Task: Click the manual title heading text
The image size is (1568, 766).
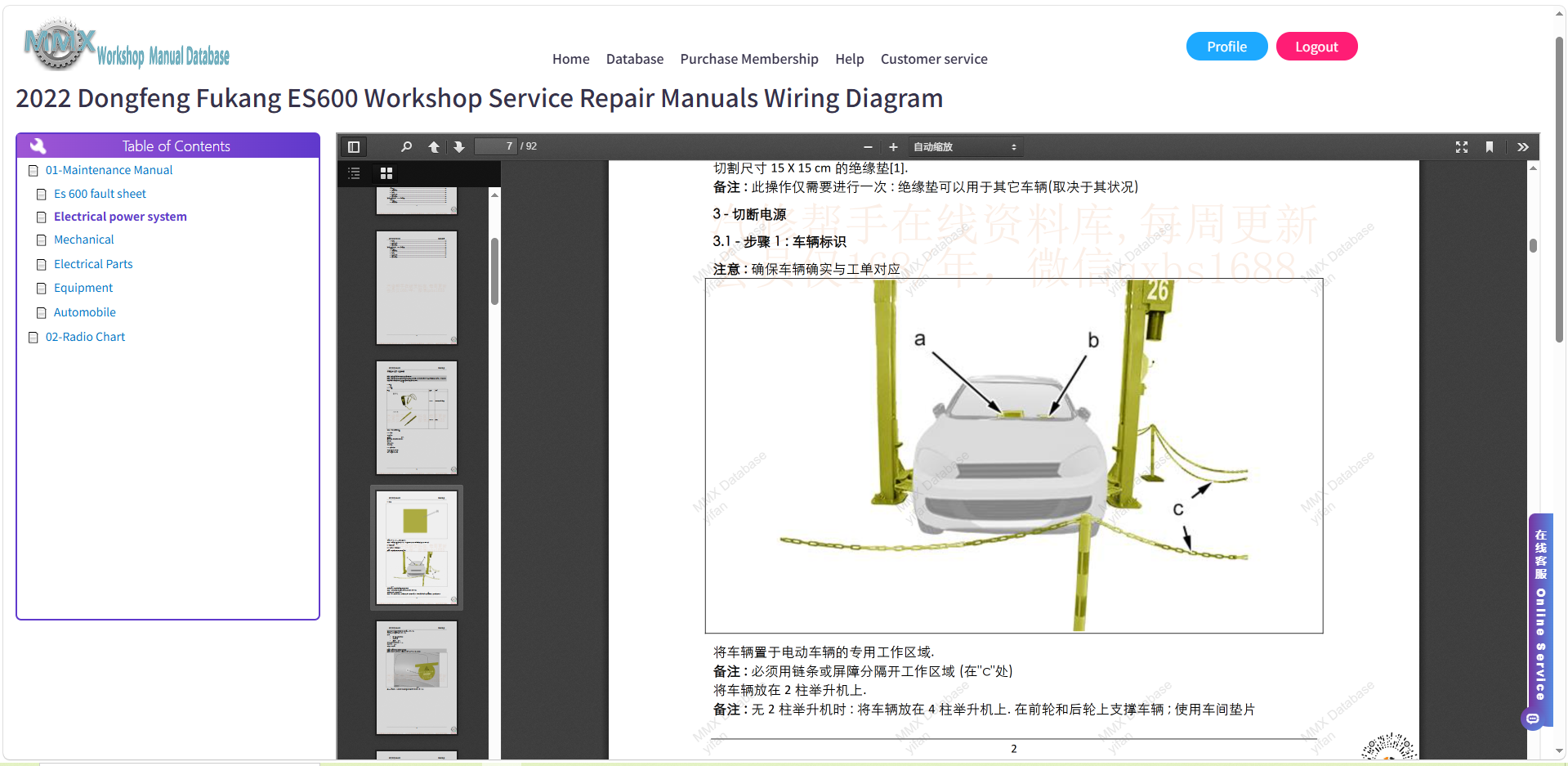Action: pyautogui.click(x=480, y=98)
